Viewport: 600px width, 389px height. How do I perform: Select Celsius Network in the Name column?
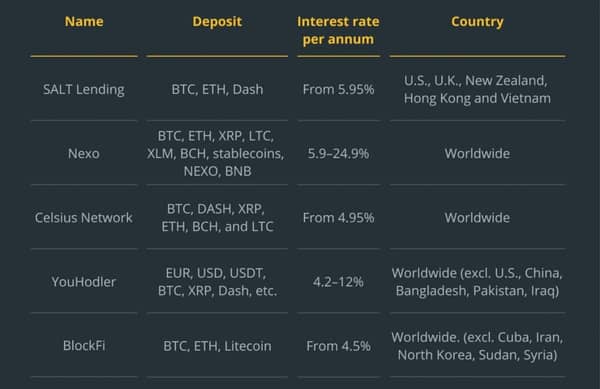[84, 218]
